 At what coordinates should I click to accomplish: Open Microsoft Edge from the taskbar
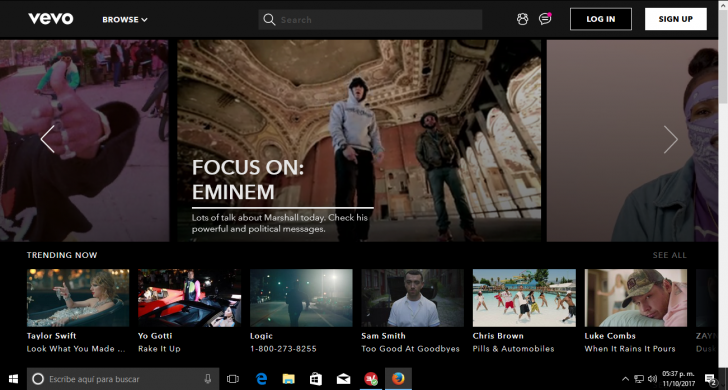point(261,379)
